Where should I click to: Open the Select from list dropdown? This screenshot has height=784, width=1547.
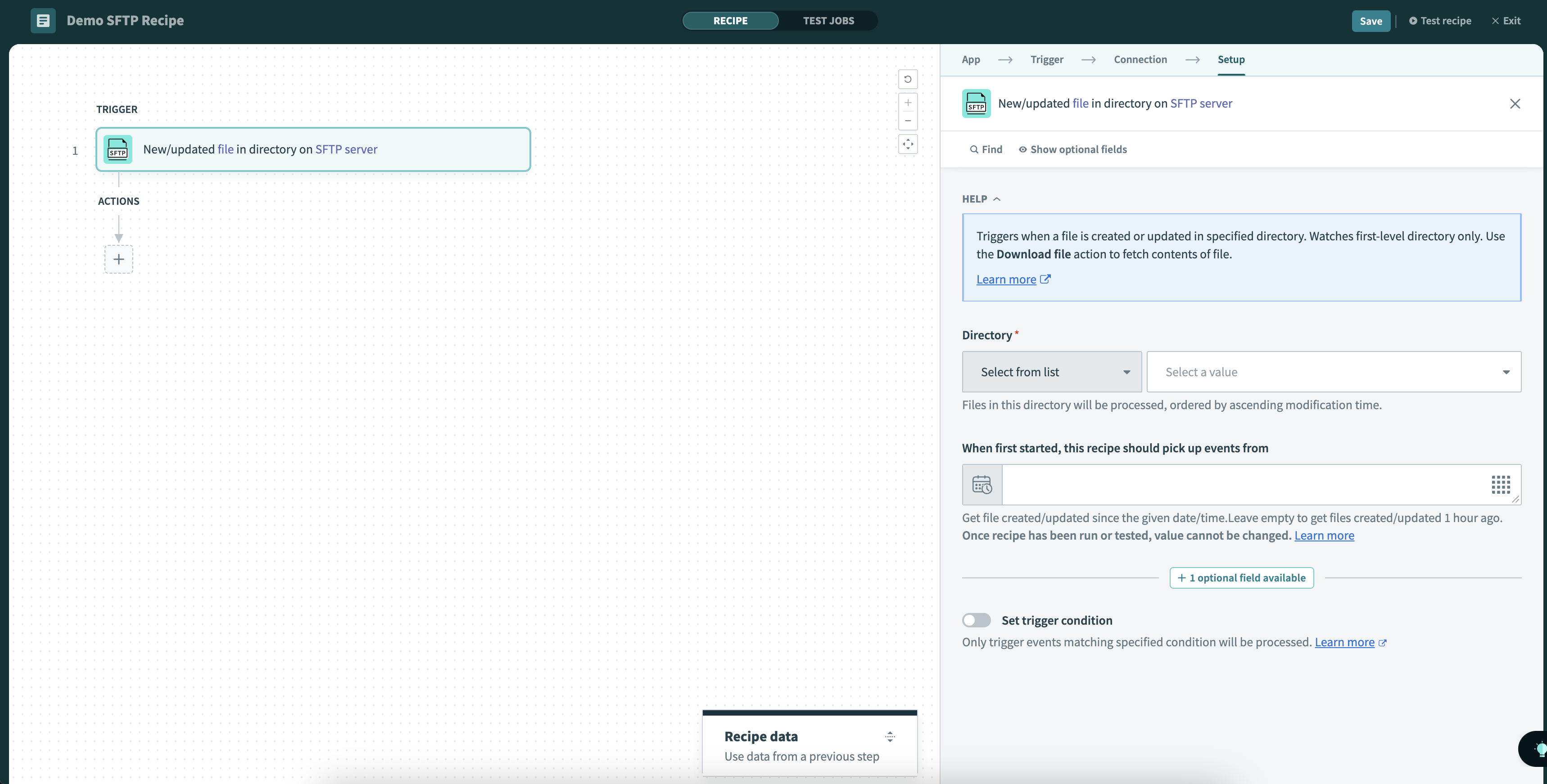coord(1052,372)
